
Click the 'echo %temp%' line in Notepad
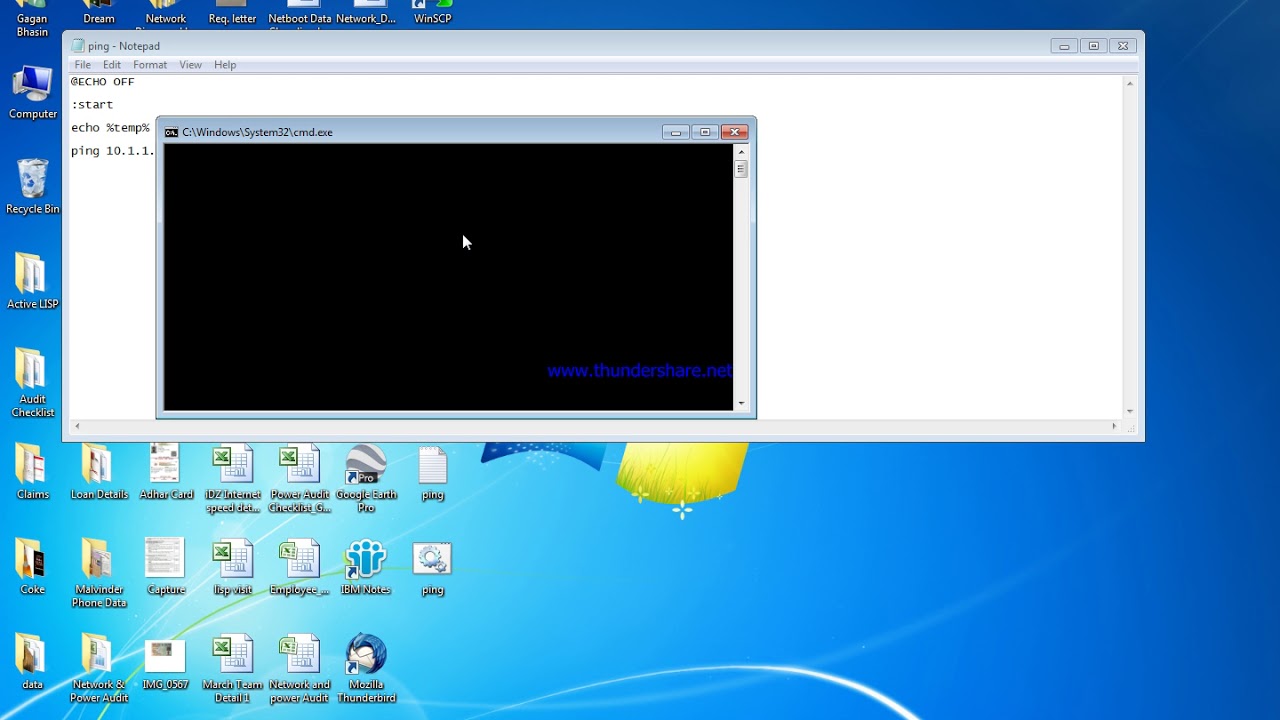click(x=110, y=128)
